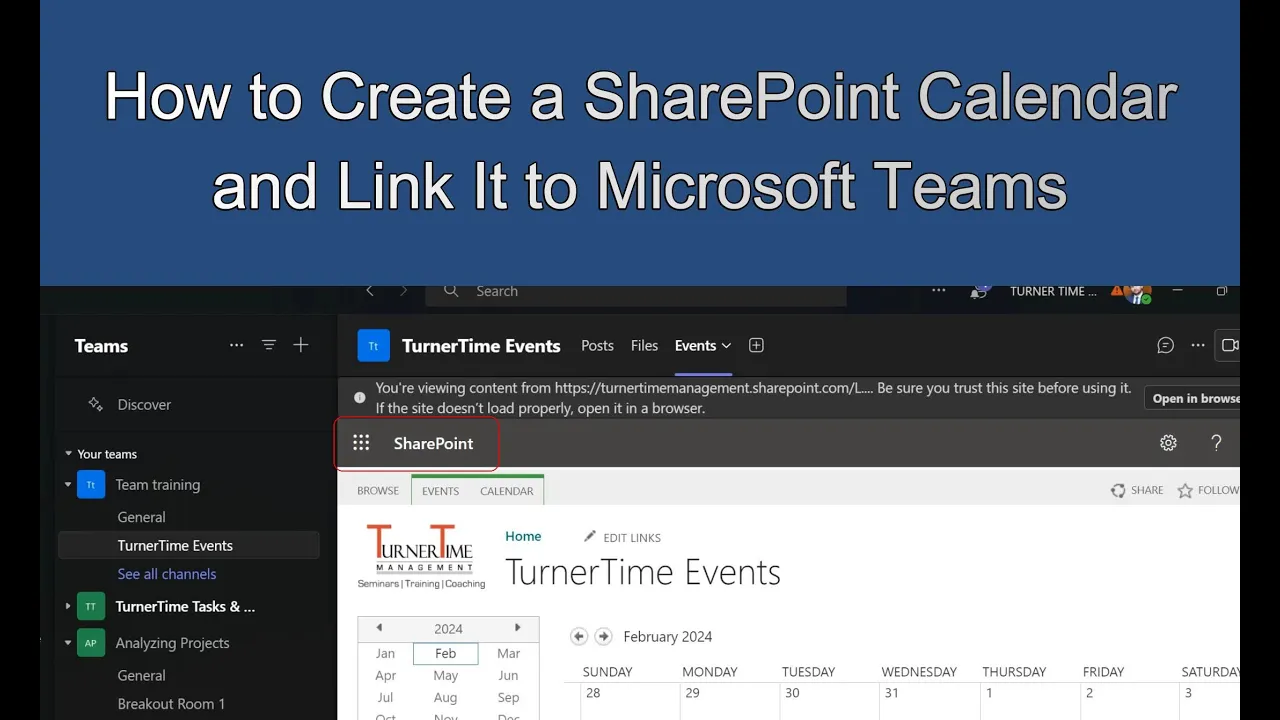Click the Teams forward navigation arrow
Viewport: 1280px width, 720px height.
404,291
